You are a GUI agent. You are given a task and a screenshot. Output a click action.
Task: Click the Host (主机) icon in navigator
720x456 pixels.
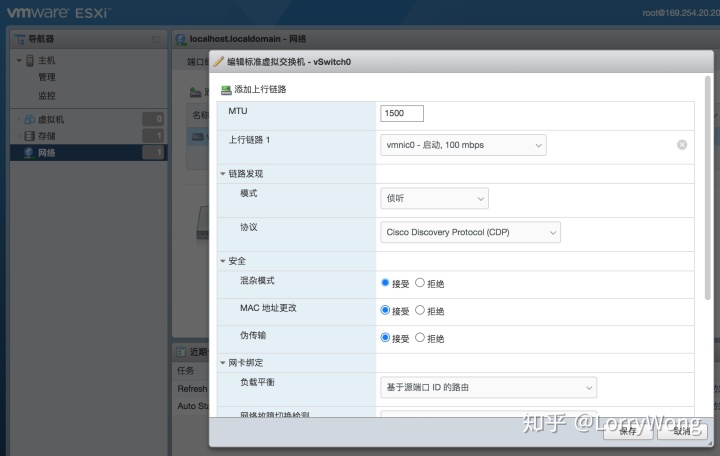click(30, 60)
